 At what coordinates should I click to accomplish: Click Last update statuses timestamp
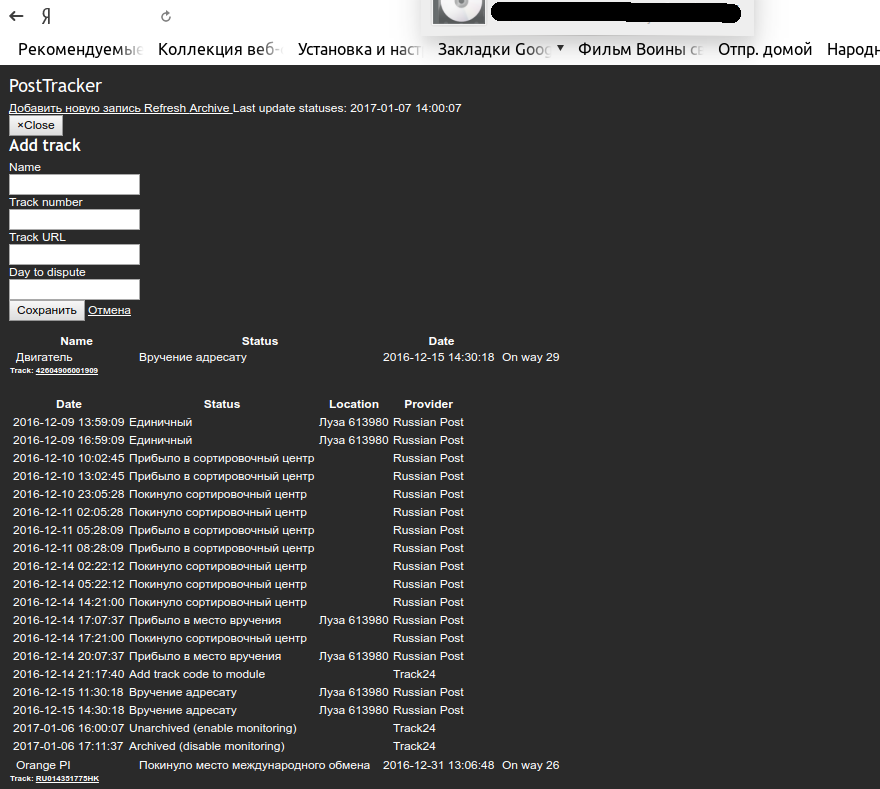tap(406, 108)
